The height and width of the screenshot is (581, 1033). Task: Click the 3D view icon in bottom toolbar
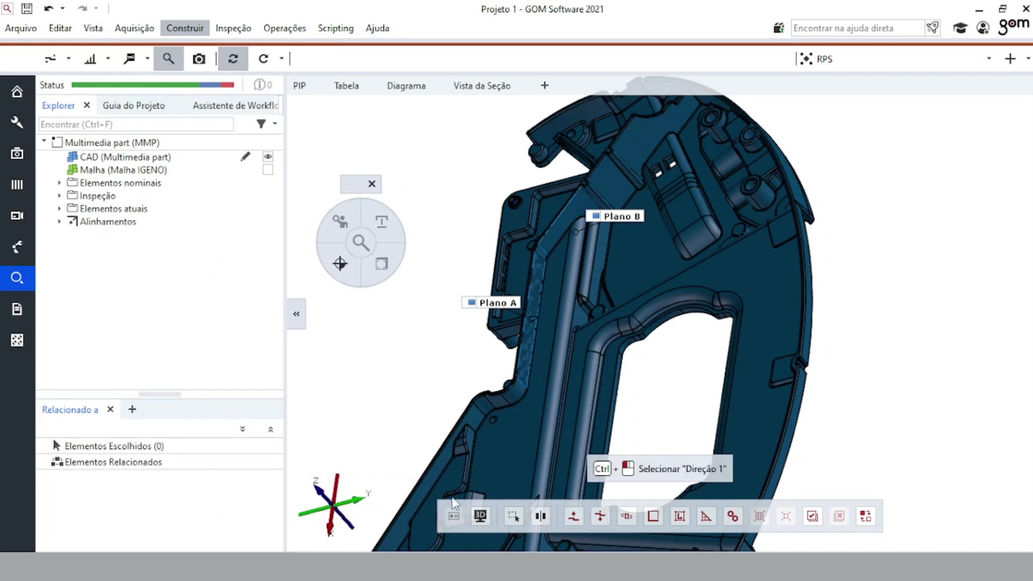click(481, 516)
